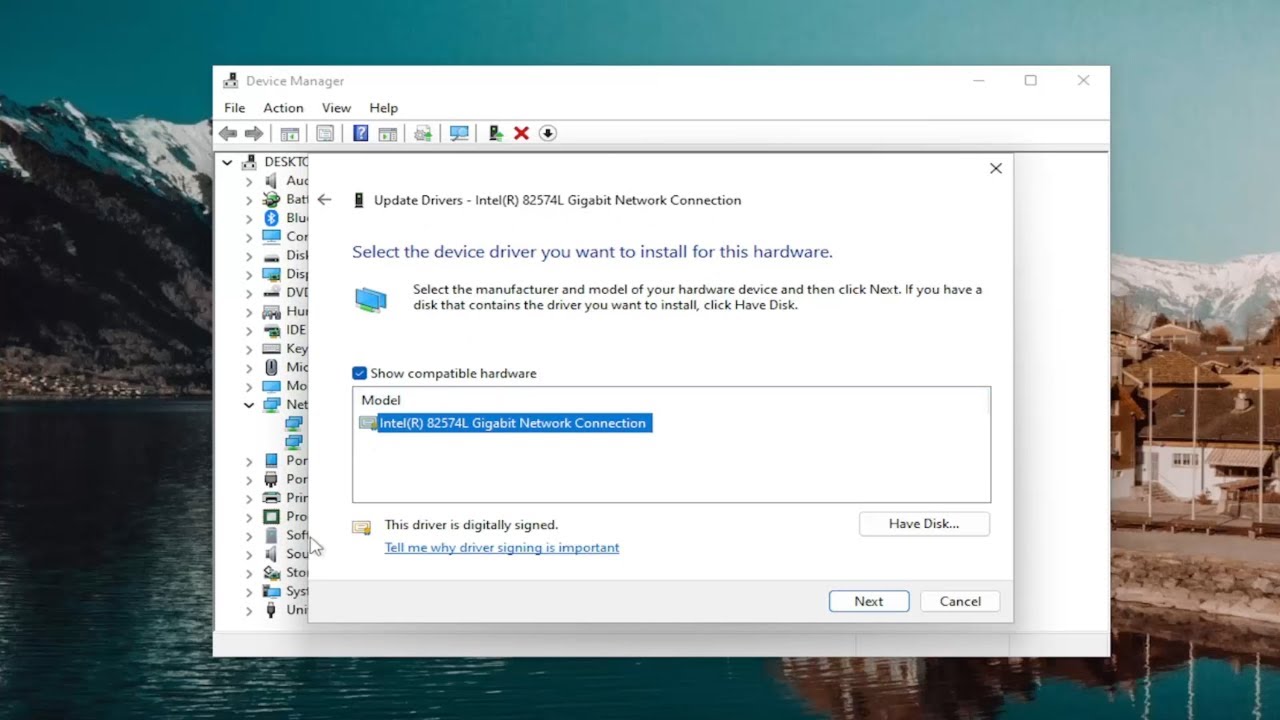Open the File menu
This screenshot has width=1280, height=720.
pyautogui.click(x=235, y=108)
